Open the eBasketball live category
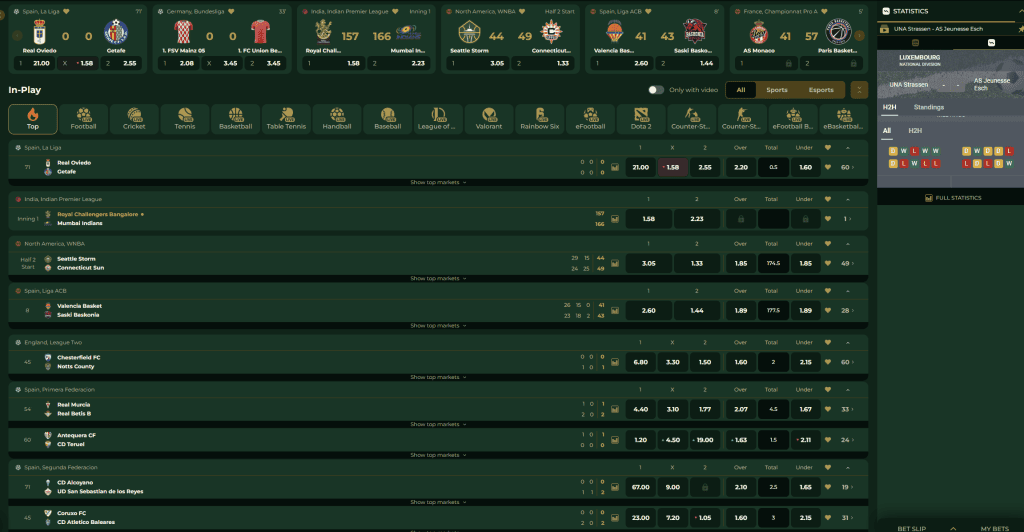The height and width of the screenshot is (532, 1024). [844, 119]
